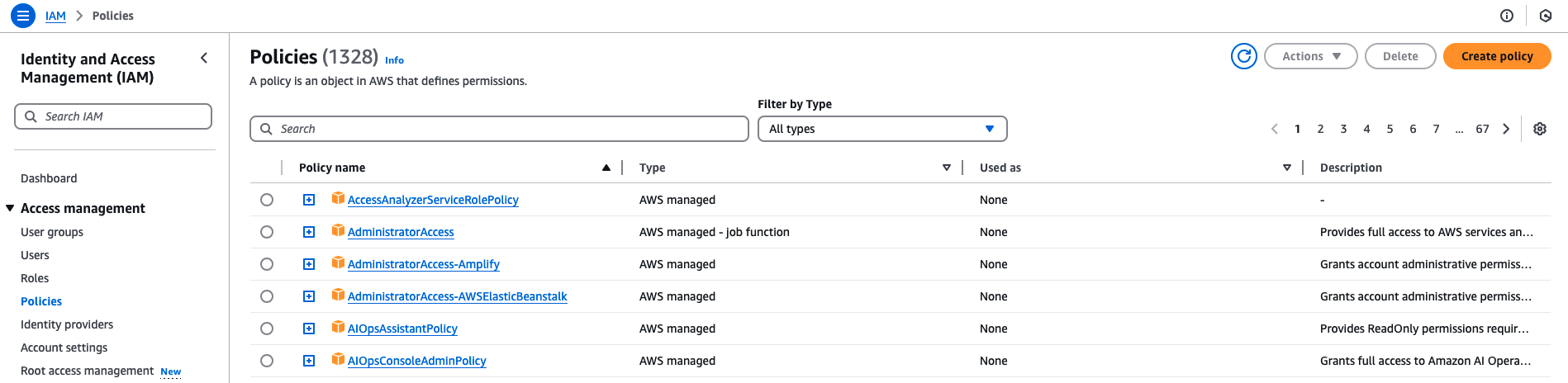The width and height of the screenshot is (1568, 383).
Task: Open the AdministratorAccess-AWSElasticBeanstalk policy link
Action: [x=458, y=296]
